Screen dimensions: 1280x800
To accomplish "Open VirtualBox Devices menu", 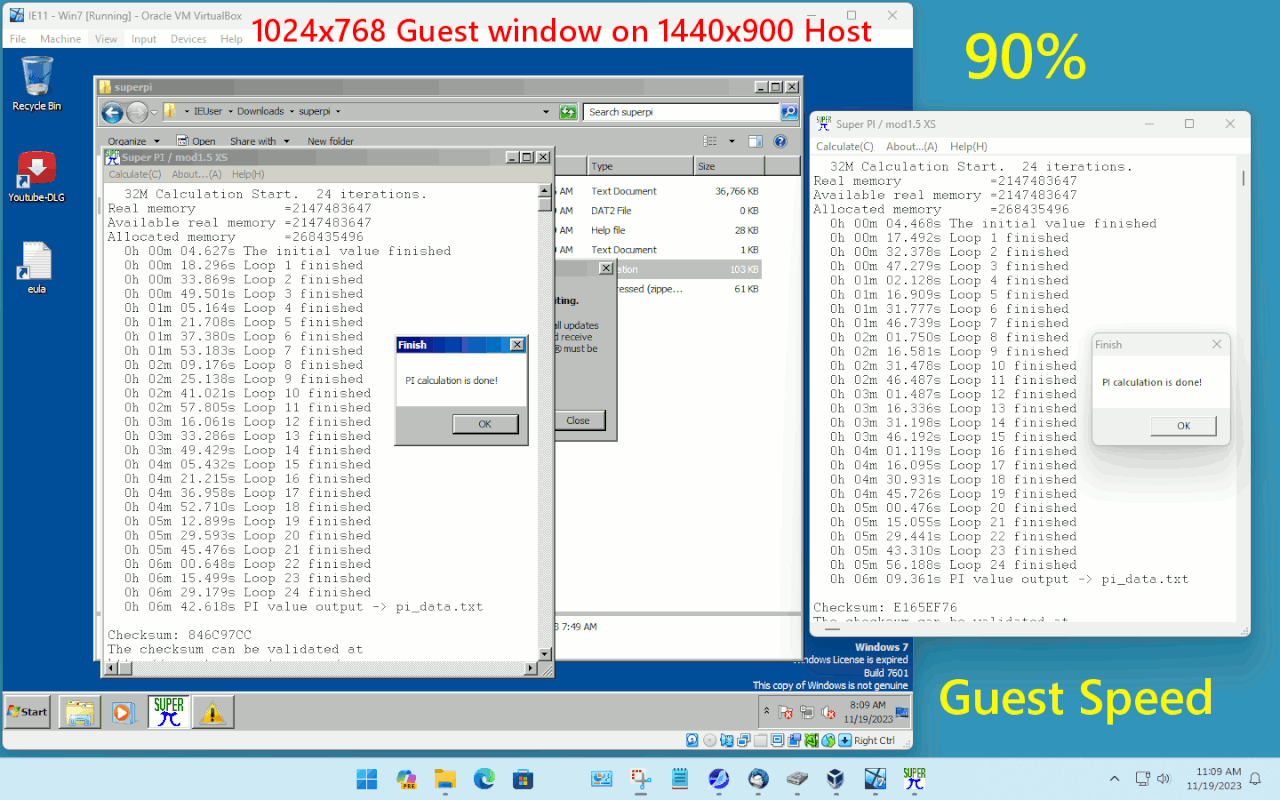I will tap(188, 39).
